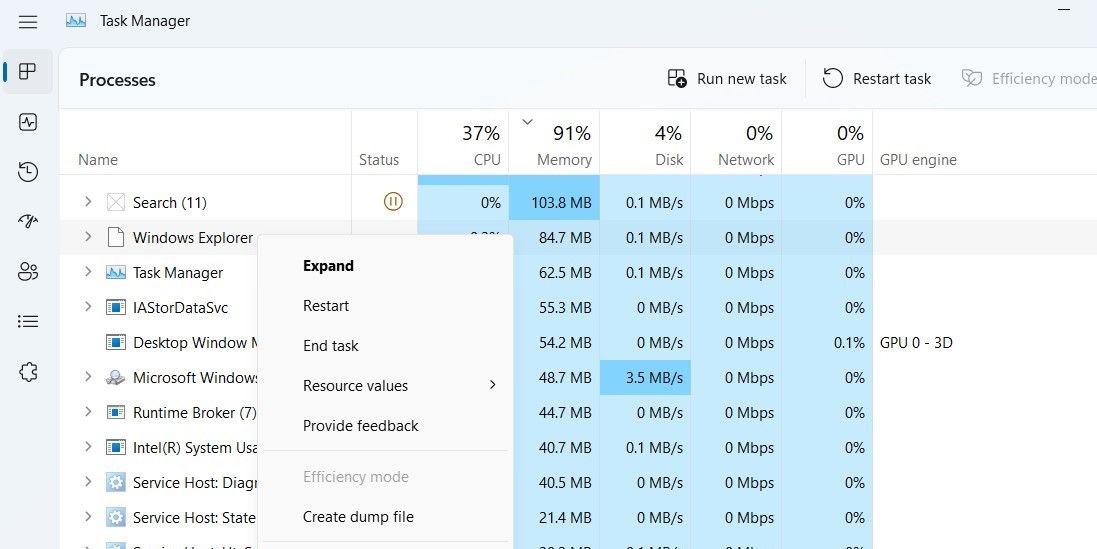Select the Desktop Window Manager process row
Screen dimensions: 1097x549
(x=190, y=343)
